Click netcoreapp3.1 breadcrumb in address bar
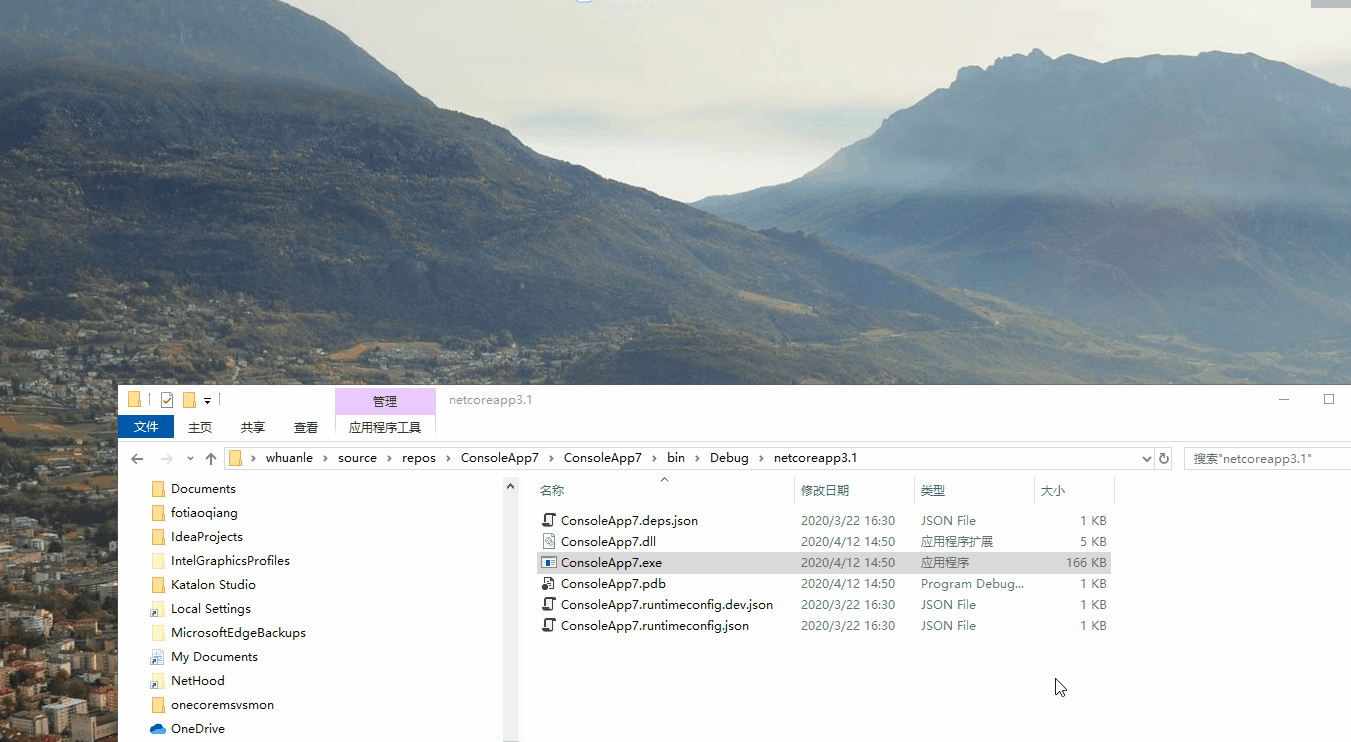1351x742 pixels. pyautogui.click(x=815, y=458)
